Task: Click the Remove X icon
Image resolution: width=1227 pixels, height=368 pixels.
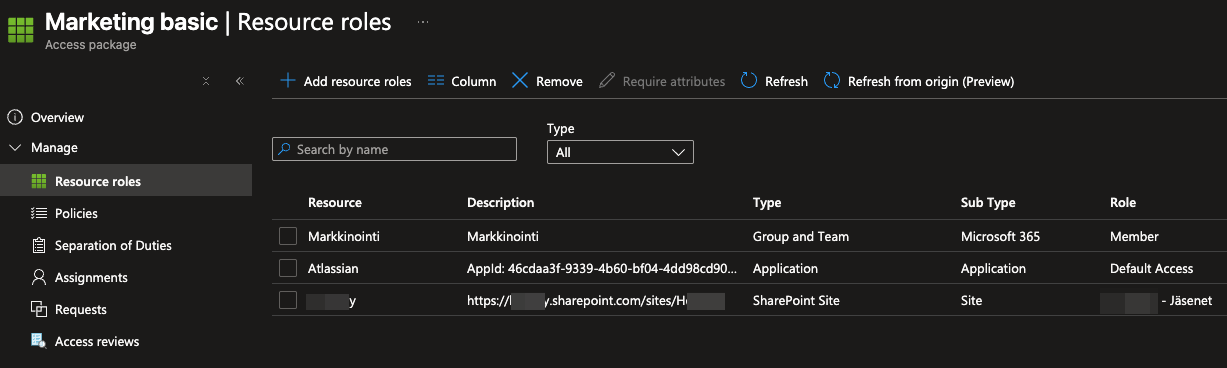Action: [x=520, y=81]
